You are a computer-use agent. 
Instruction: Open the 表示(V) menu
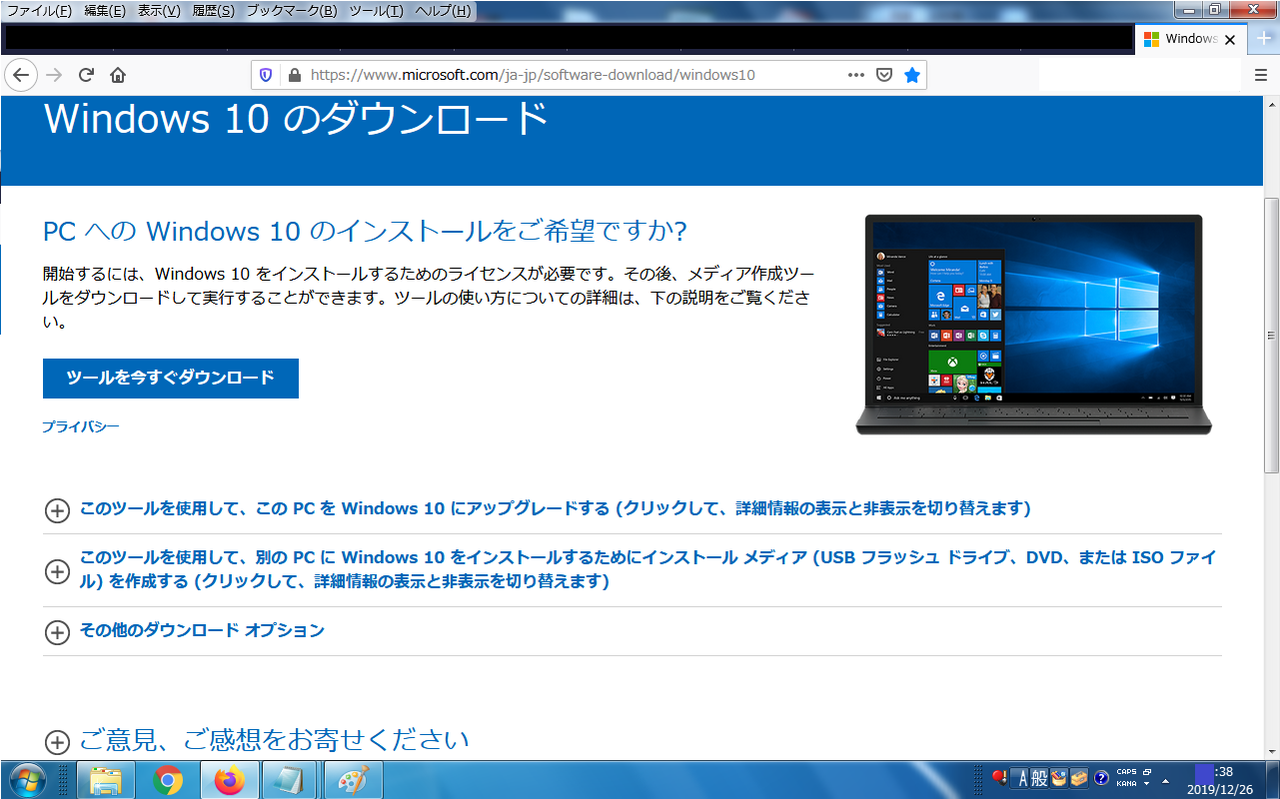[158, 11]
